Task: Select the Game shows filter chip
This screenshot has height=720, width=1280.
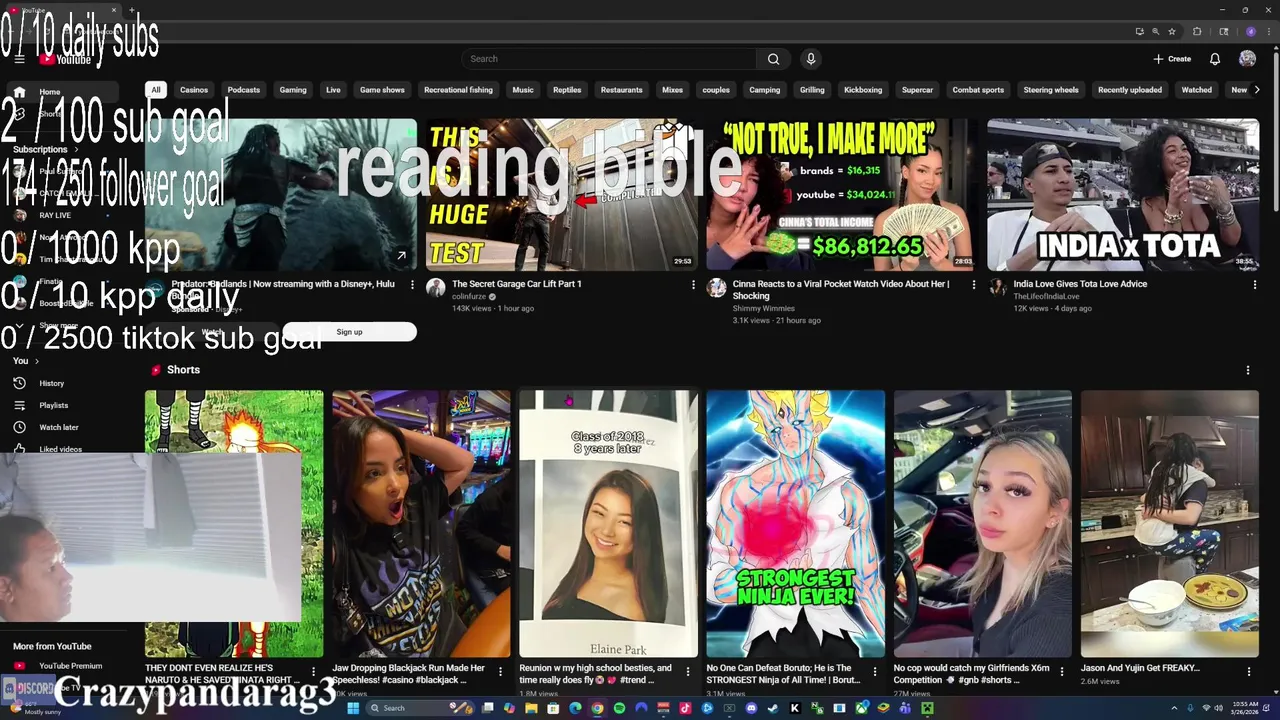Action: click(382, 90)
